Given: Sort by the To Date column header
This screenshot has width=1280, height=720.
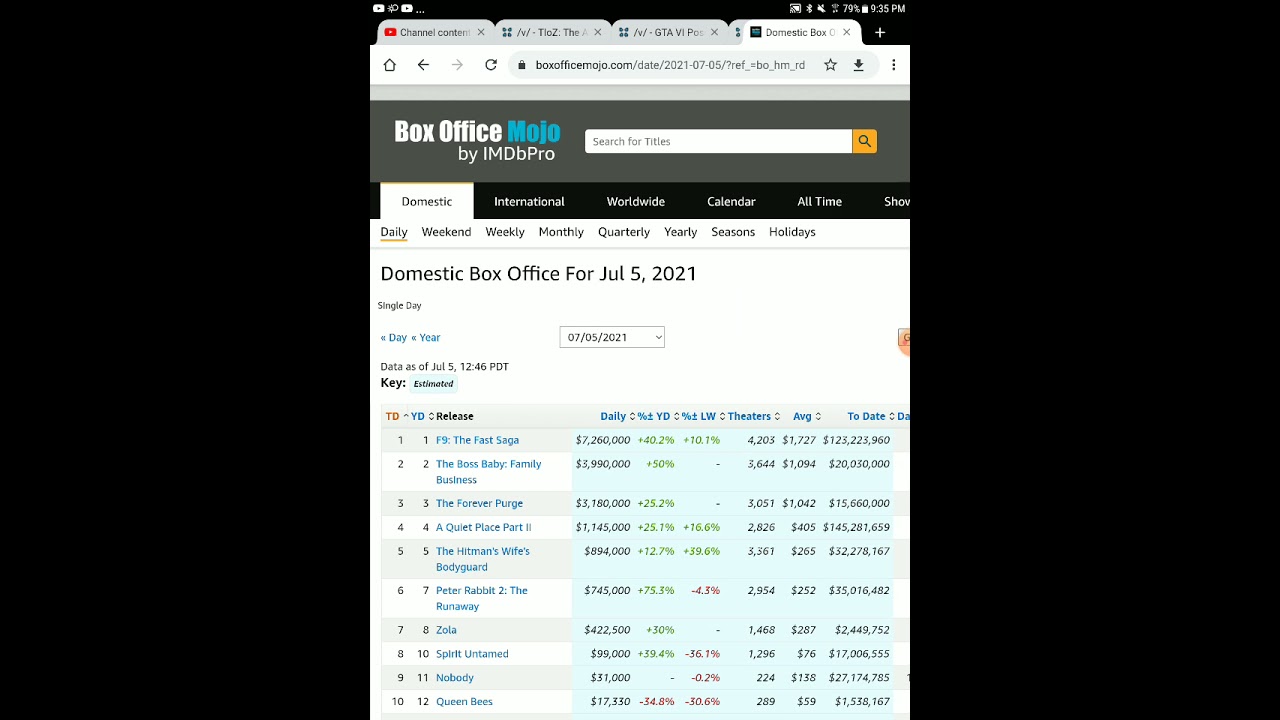Looking at the screenshot, I should (871, 416).
